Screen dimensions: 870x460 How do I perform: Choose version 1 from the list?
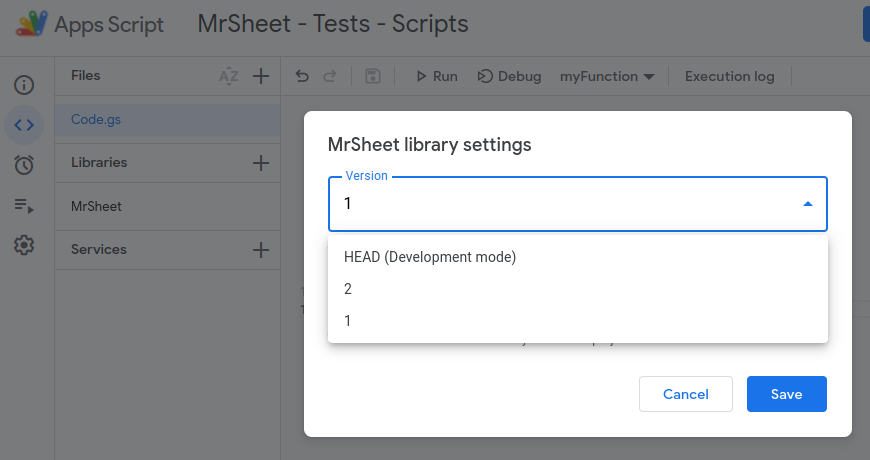(x=578, y=321)
